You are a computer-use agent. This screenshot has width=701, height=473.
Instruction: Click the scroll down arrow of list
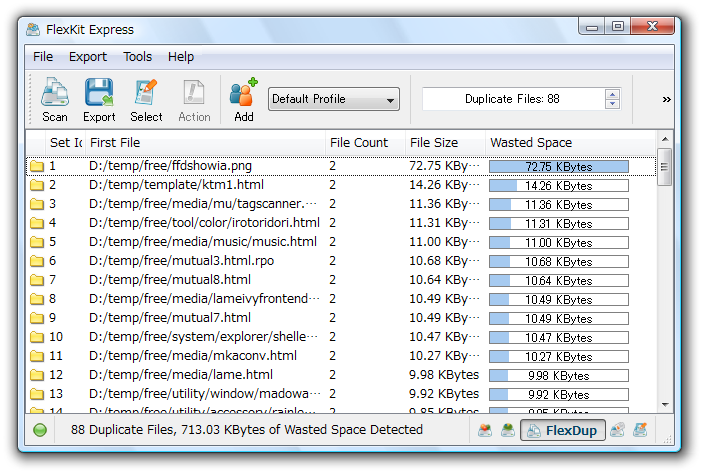tap(665, 405)
